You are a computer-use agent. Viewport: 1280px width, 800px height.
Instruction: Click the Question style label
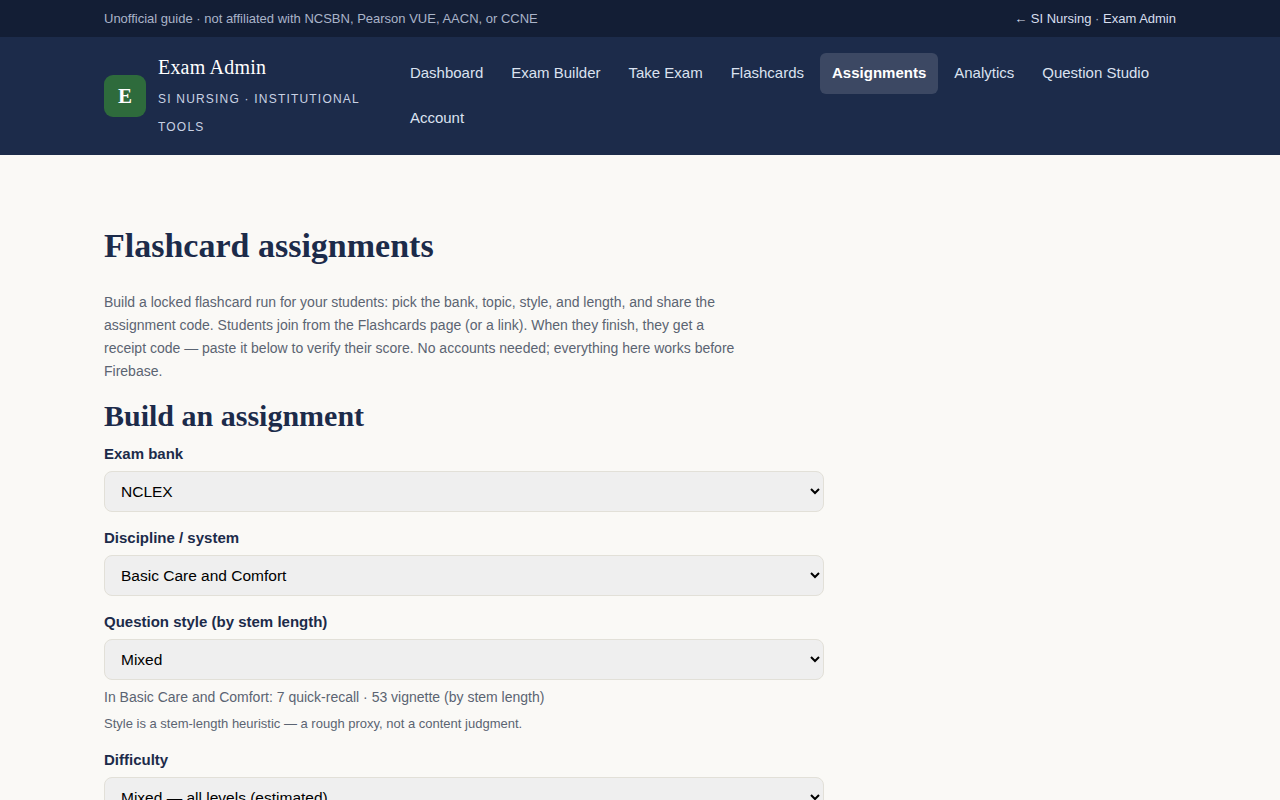point(216,622)
